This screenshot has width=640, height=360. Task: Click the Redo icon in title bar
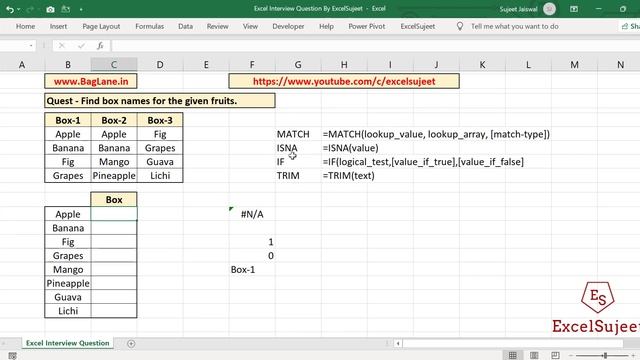pos(30,9)
